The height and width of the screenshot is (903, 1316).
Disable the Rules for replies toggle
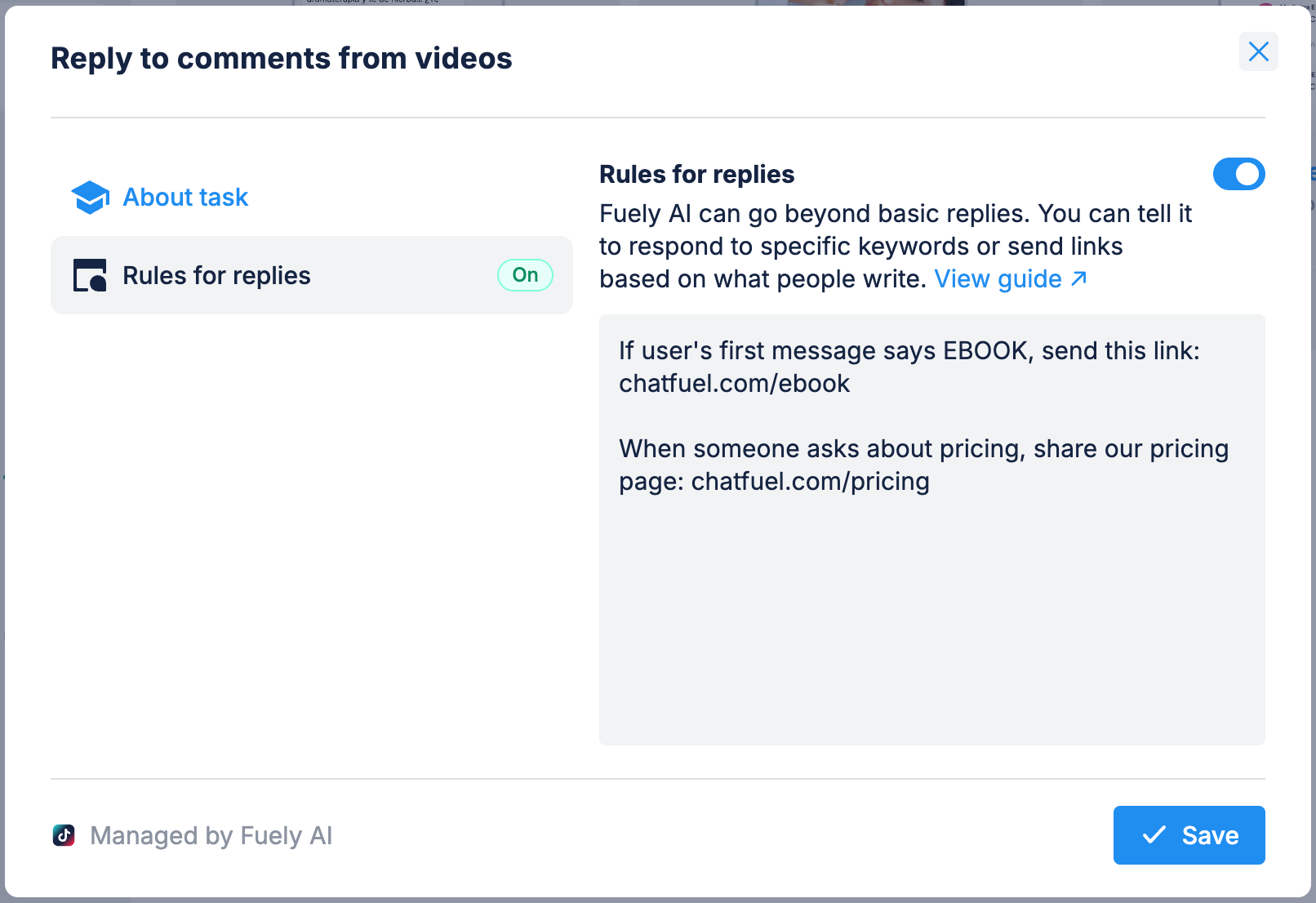1238,174
